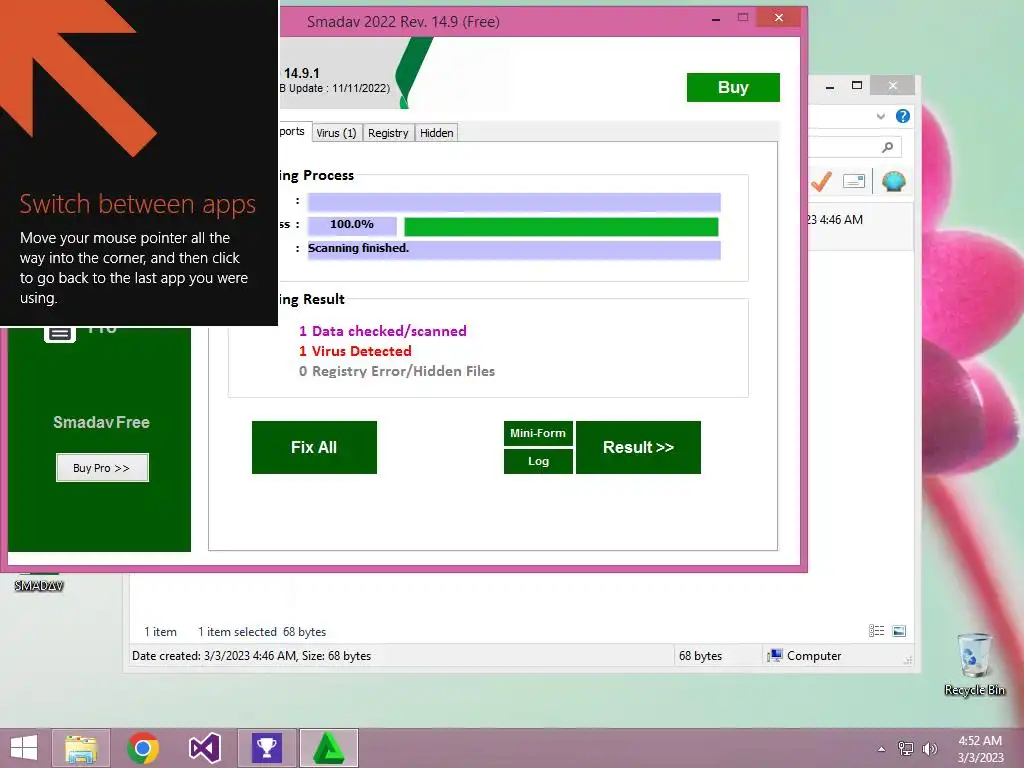Screen dimensions: 1024x768
Task: Open Visual Studio from taskbar
Action: tap(204, 748)
